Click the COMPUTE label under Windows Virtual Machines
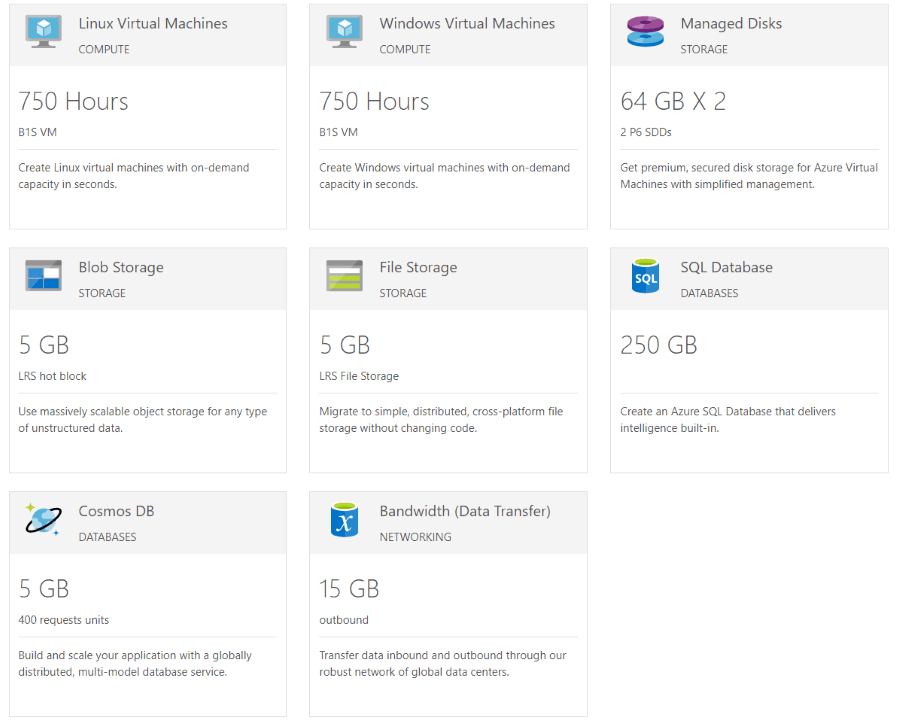Viewport: 900px width, 727px height. tap(404, 48)
